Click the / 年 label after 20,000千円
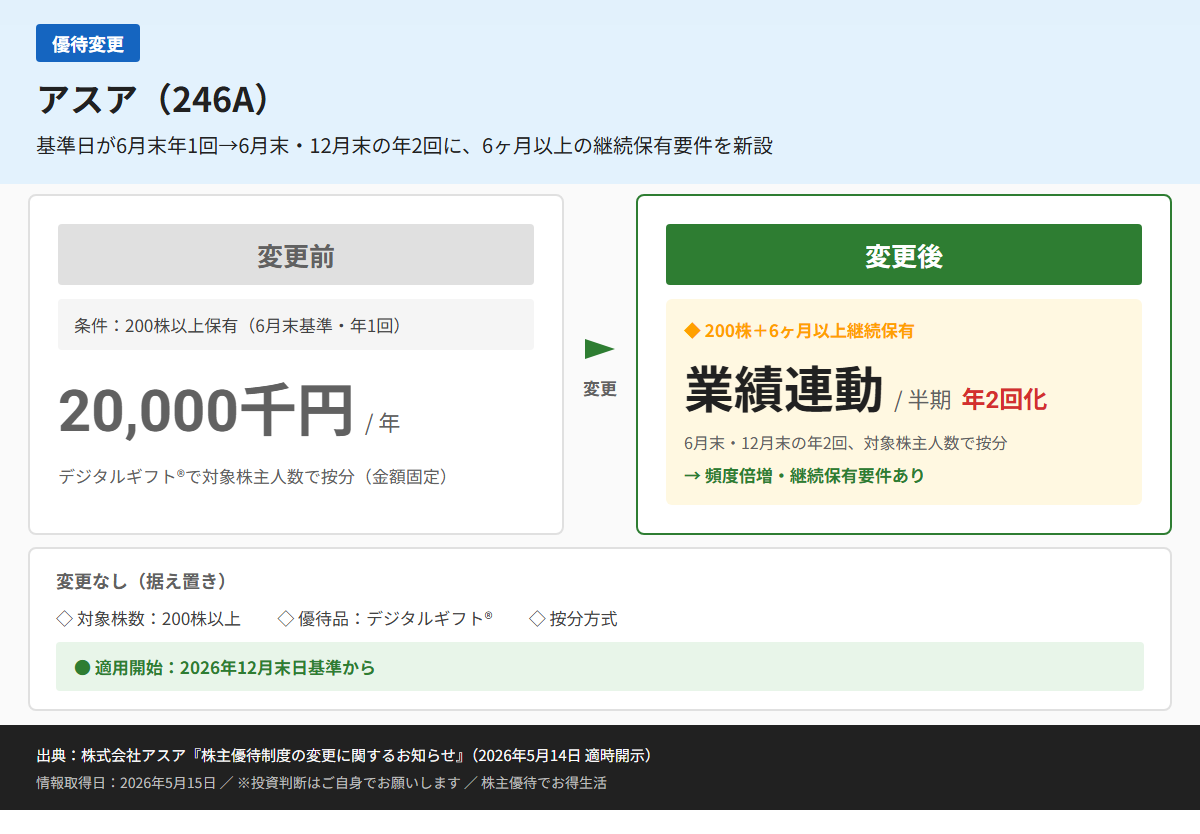The height and width of the screenshot is (834, 1200). pyautogui.click(x=383, y=423)
